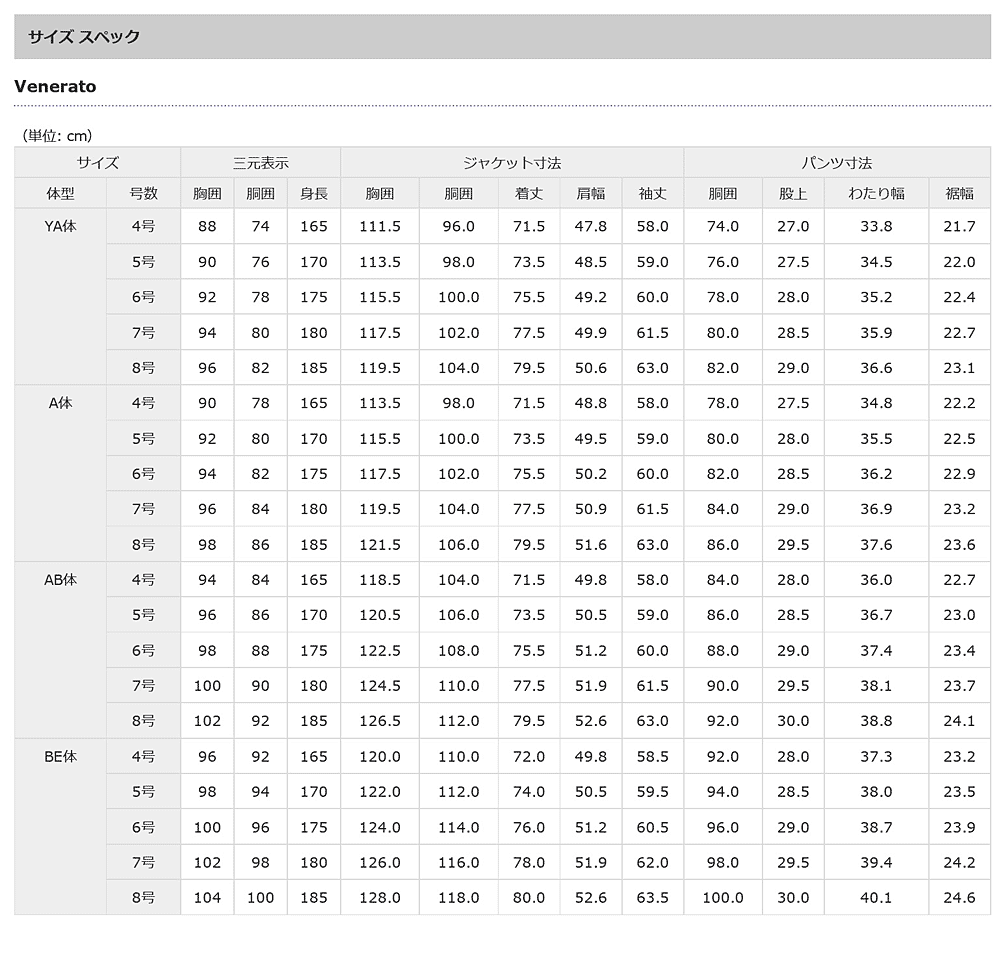The height and width of the screenshot is (958, 1005).
Task: Select the 60.5 袖丈 cell
Action: click(x=652, y=827)
